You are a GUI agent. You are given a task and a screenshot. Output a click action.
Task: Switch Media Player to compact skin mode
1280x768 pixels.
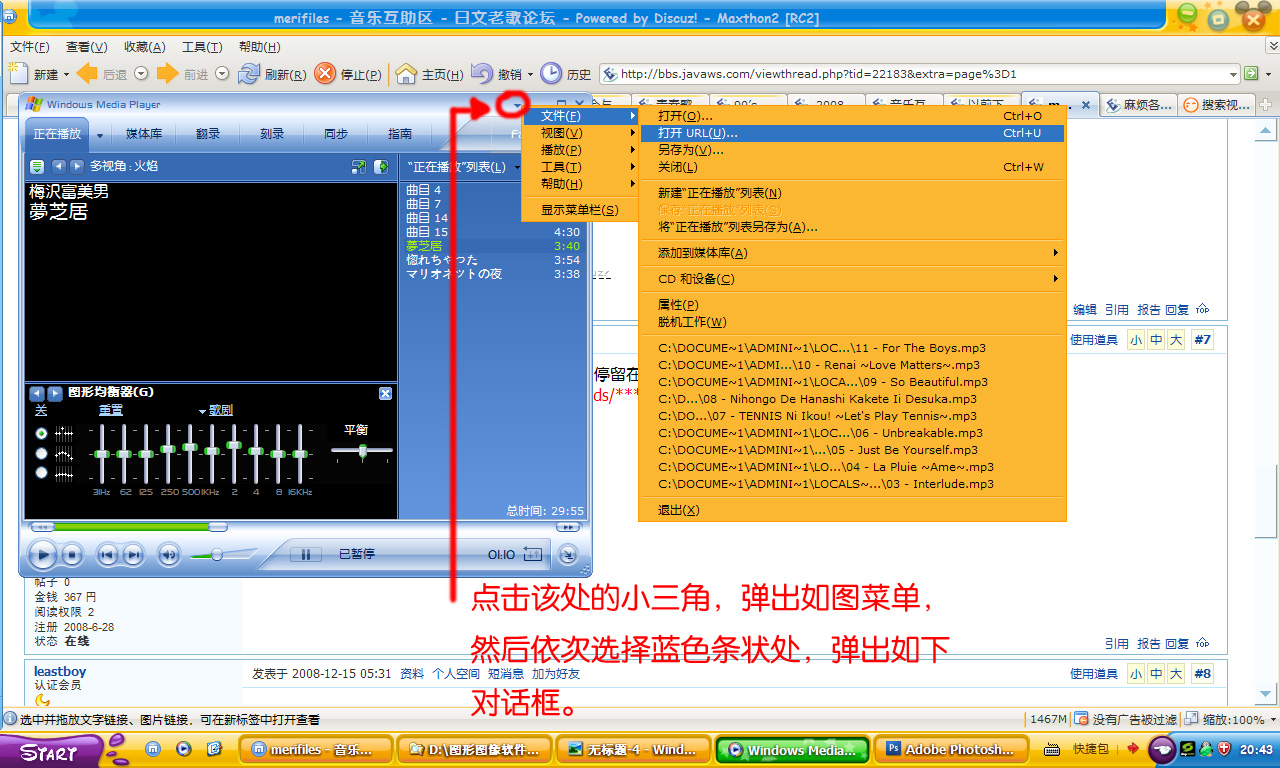pos(567,554)
